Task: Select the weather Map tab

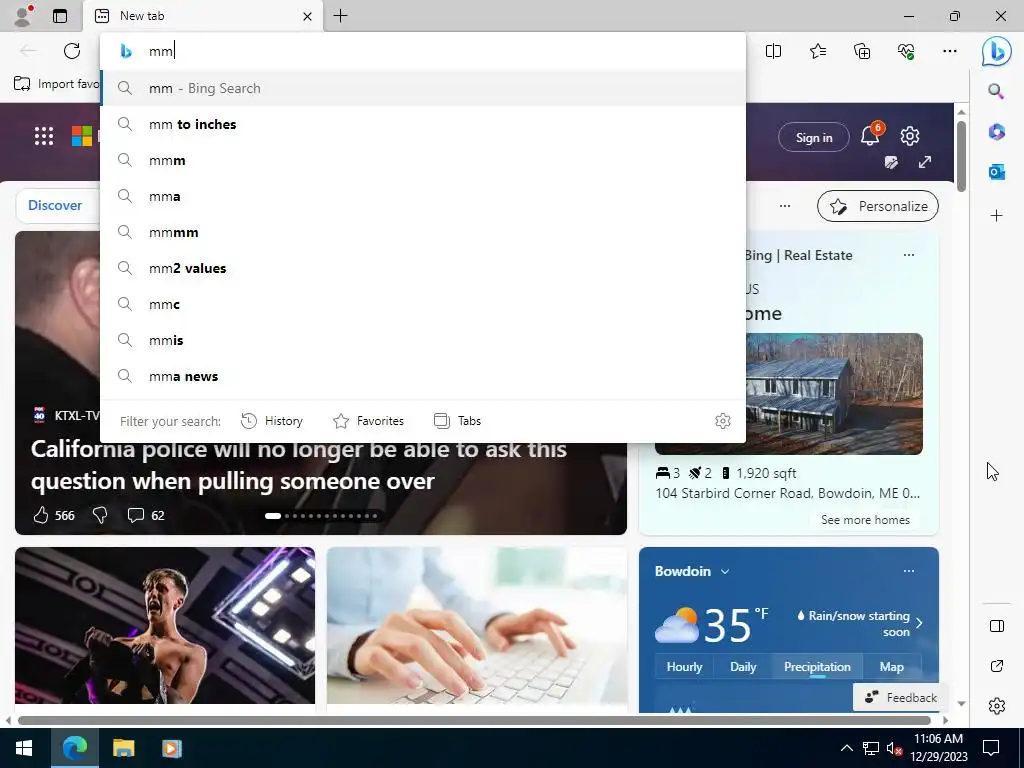Action: click(891, 667)
